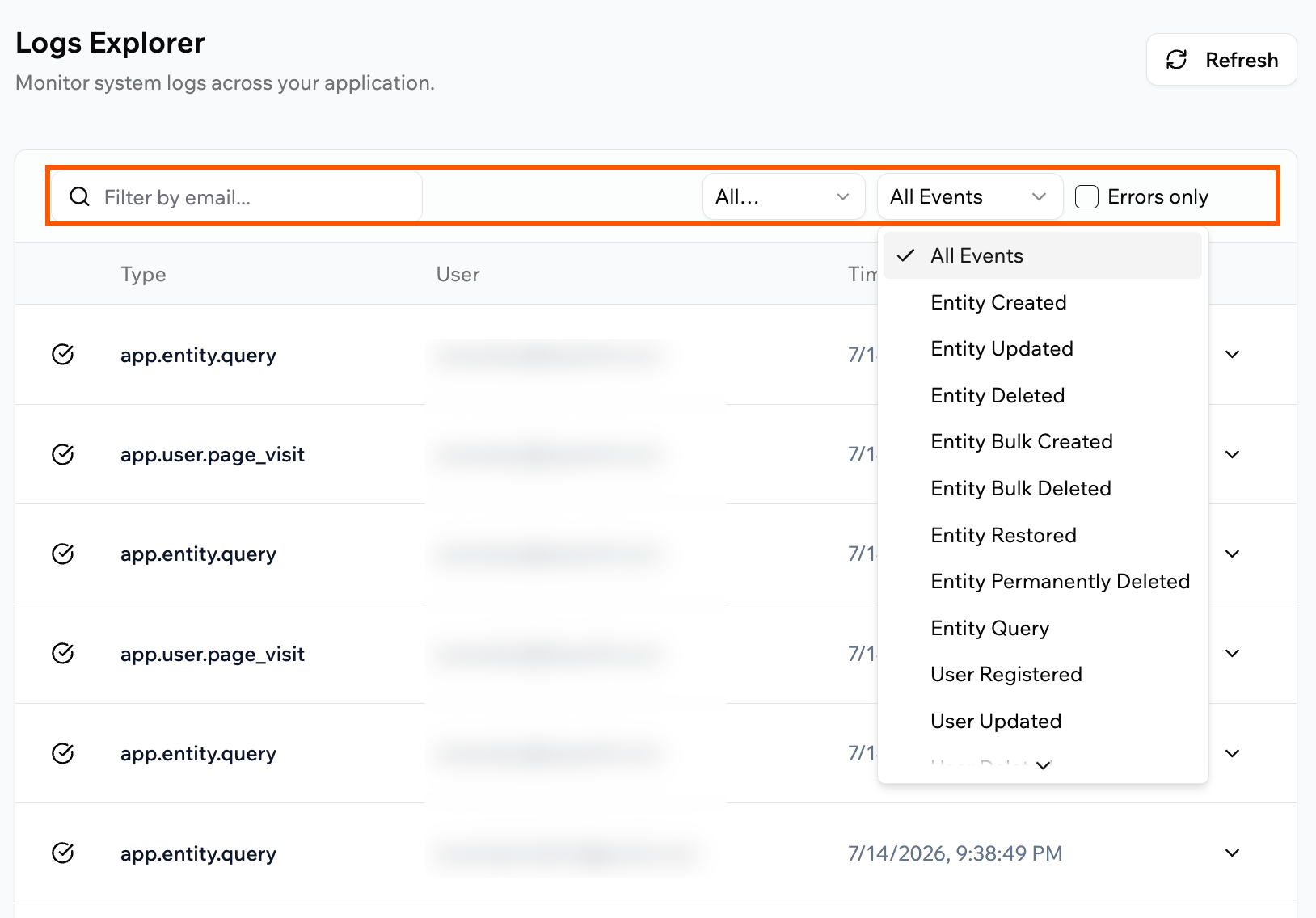Click status check icon of first app.user.page_visit row
Screen dimensions: 1316x918
point(63,454)
